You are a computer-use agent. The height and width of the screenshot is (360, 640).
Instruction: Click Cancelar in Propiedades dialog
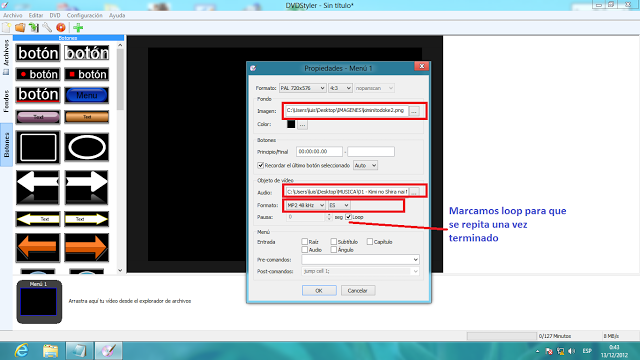(x=358, y=291)
